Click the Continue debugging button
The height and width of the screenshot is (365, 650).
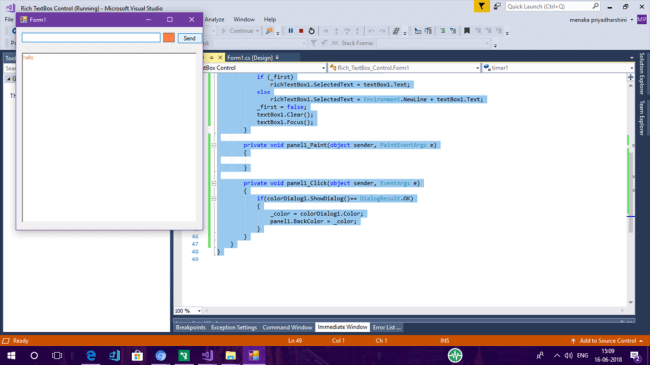click(240, 31)
